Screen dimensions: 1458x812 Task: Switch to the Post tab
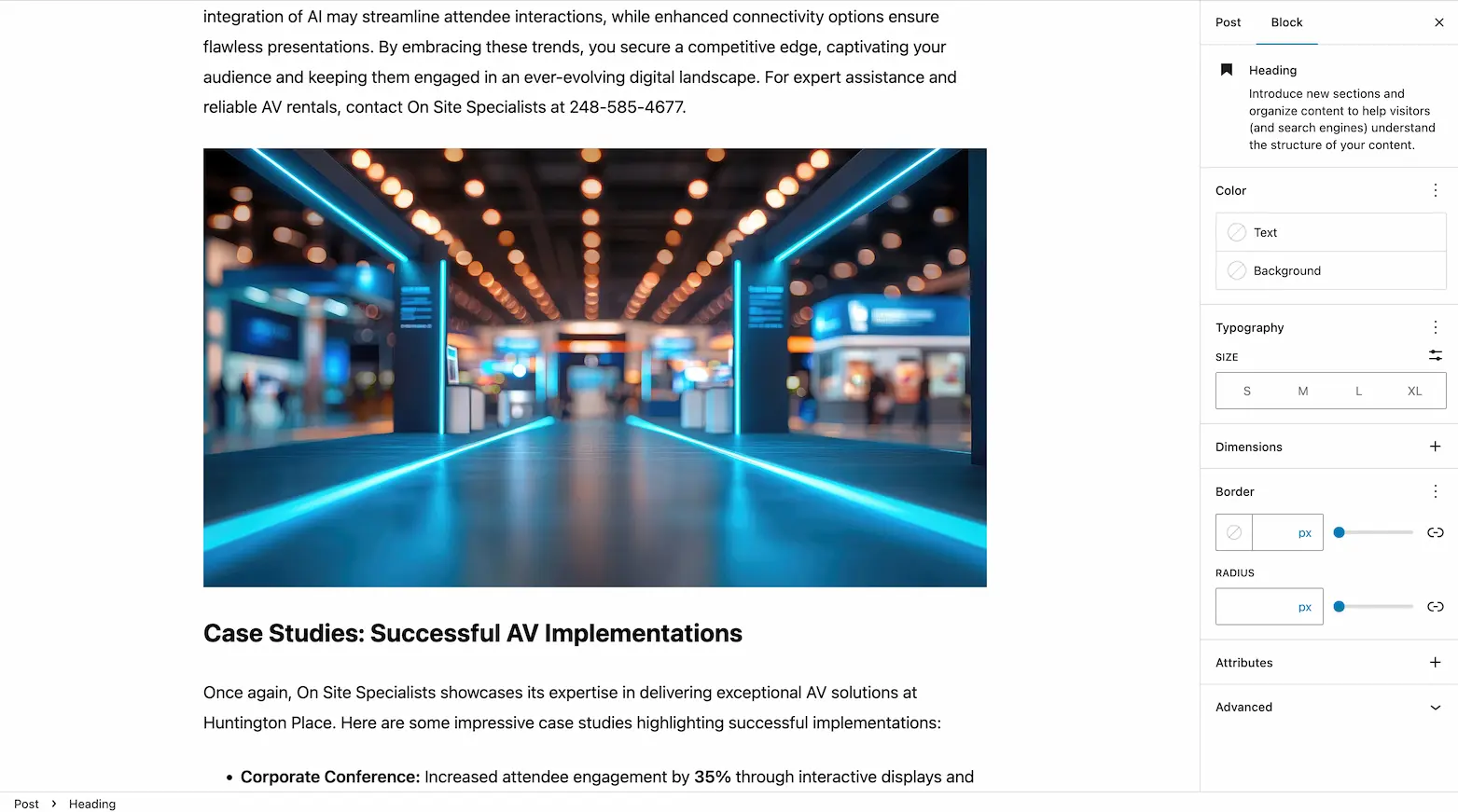(1228, 21)
